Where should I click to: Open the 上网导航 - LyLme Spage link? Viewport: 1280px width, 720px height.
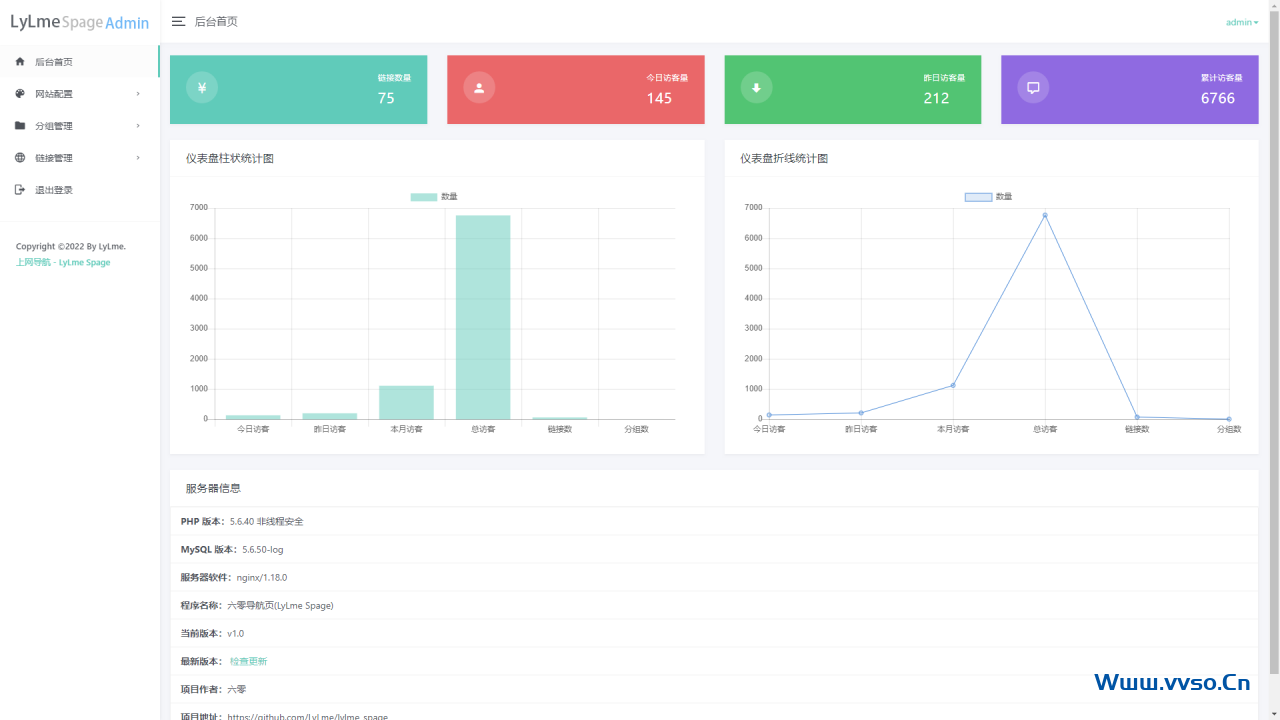(63, 263)
